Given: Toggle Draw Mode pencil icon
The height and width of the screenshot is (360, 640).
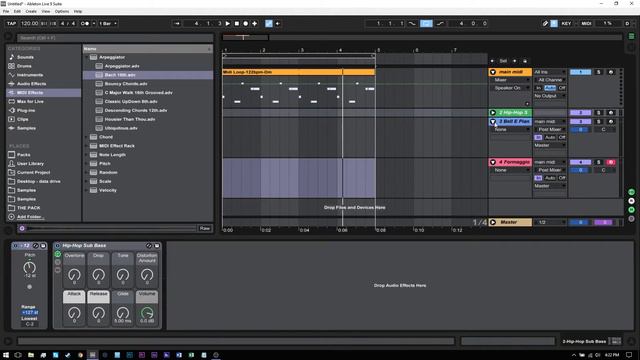Looking at the screenshot, I should [x=545, y=24].
